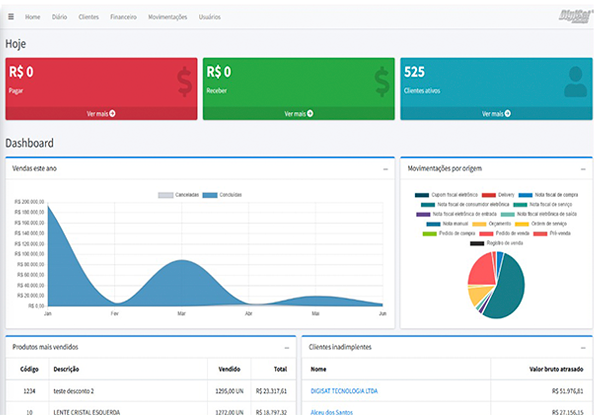Click arrow icon in Clientes ativos Ver mais

(507, 114)
